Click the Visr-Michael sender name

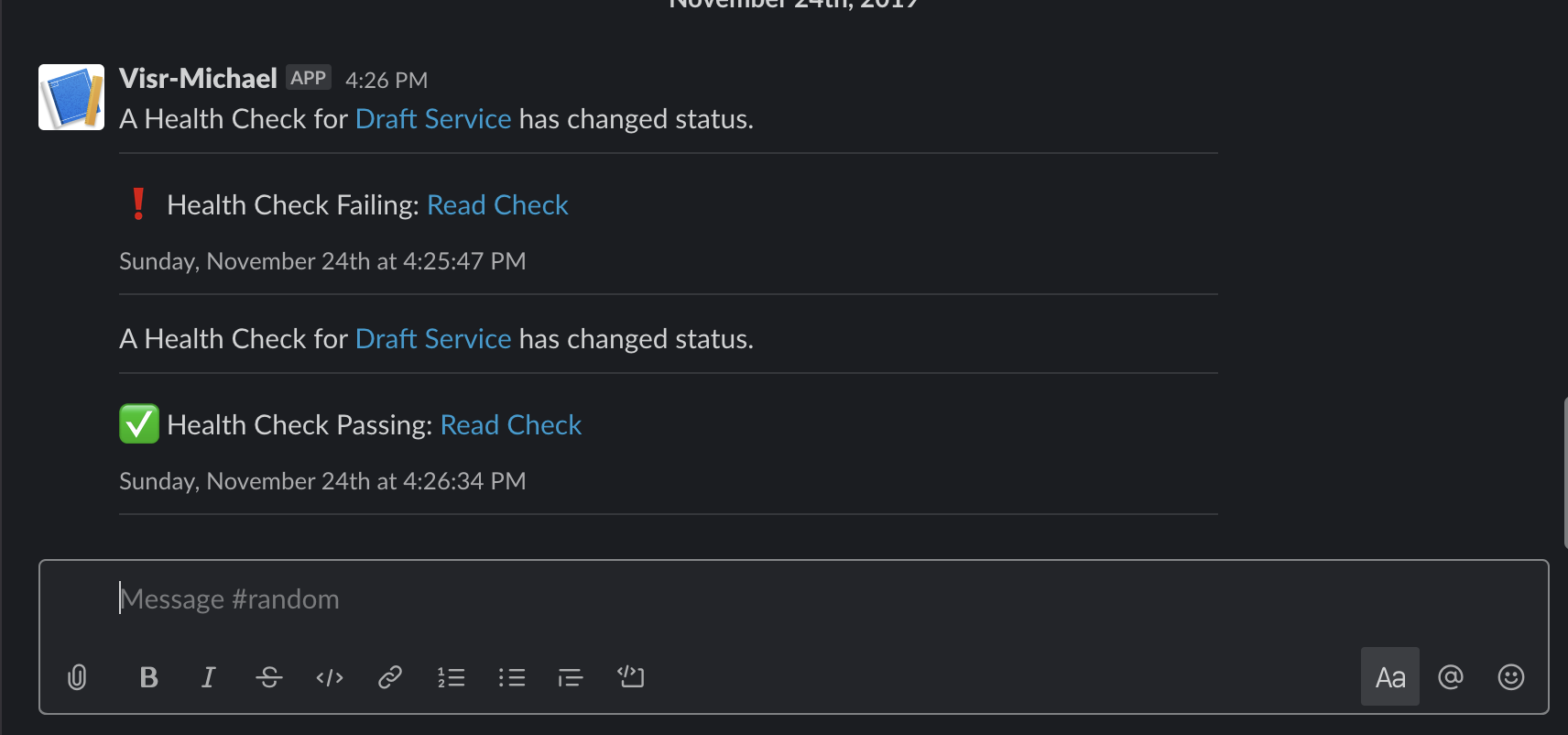tap(198, 79)
